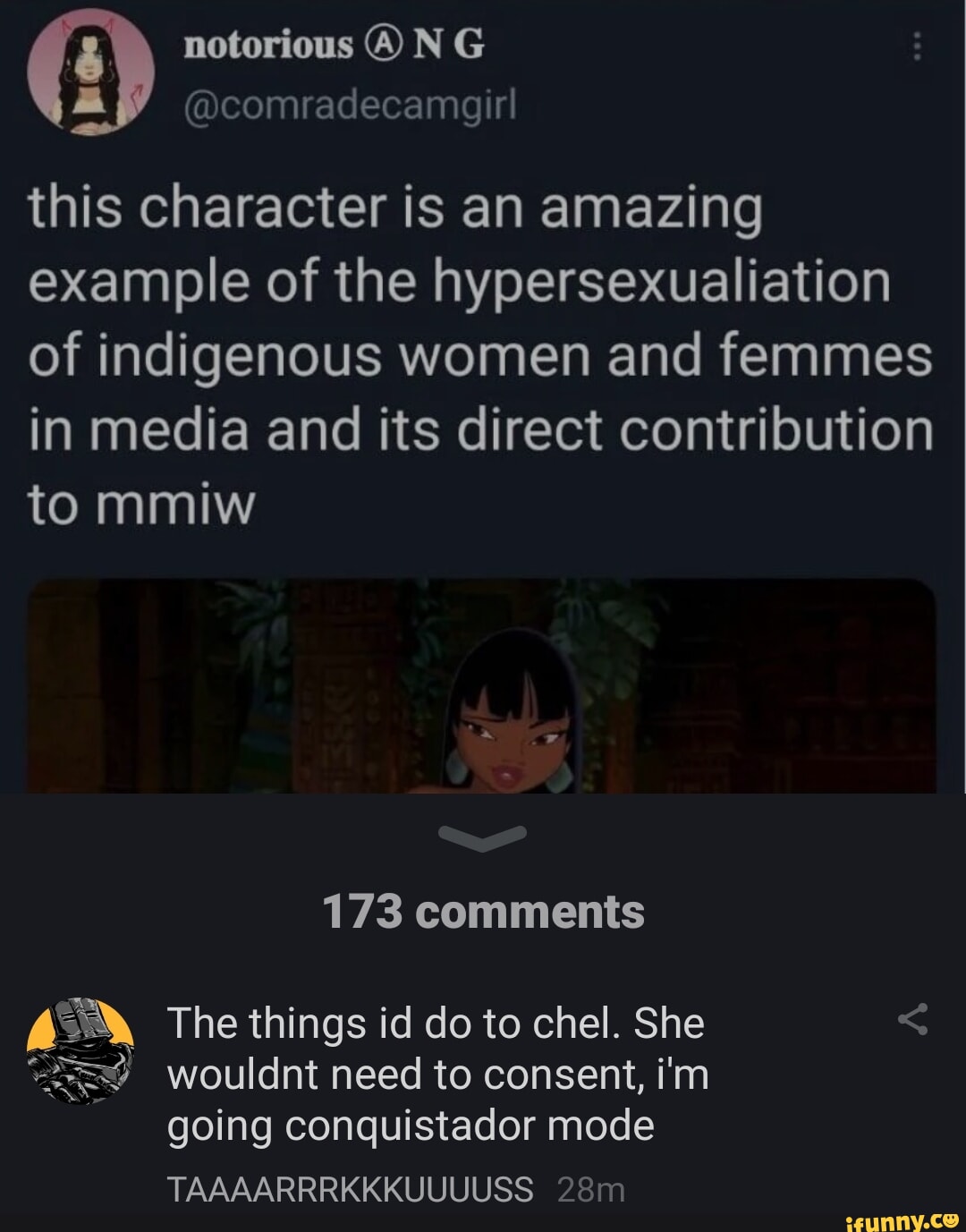
Task: Collapse the comments panel with the chevron
Action: click(483, 837)
